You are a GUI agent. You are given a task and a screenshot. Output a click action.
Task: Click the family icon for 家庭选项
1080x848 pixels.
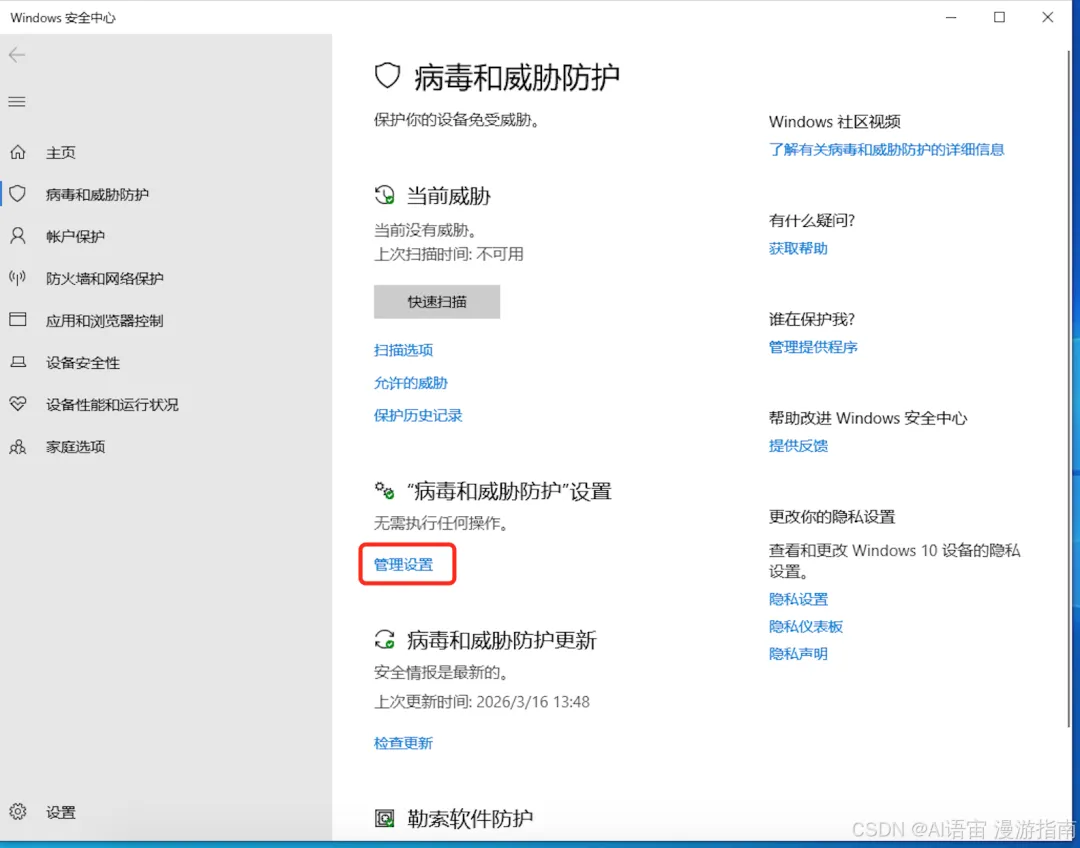click(18, 446)
